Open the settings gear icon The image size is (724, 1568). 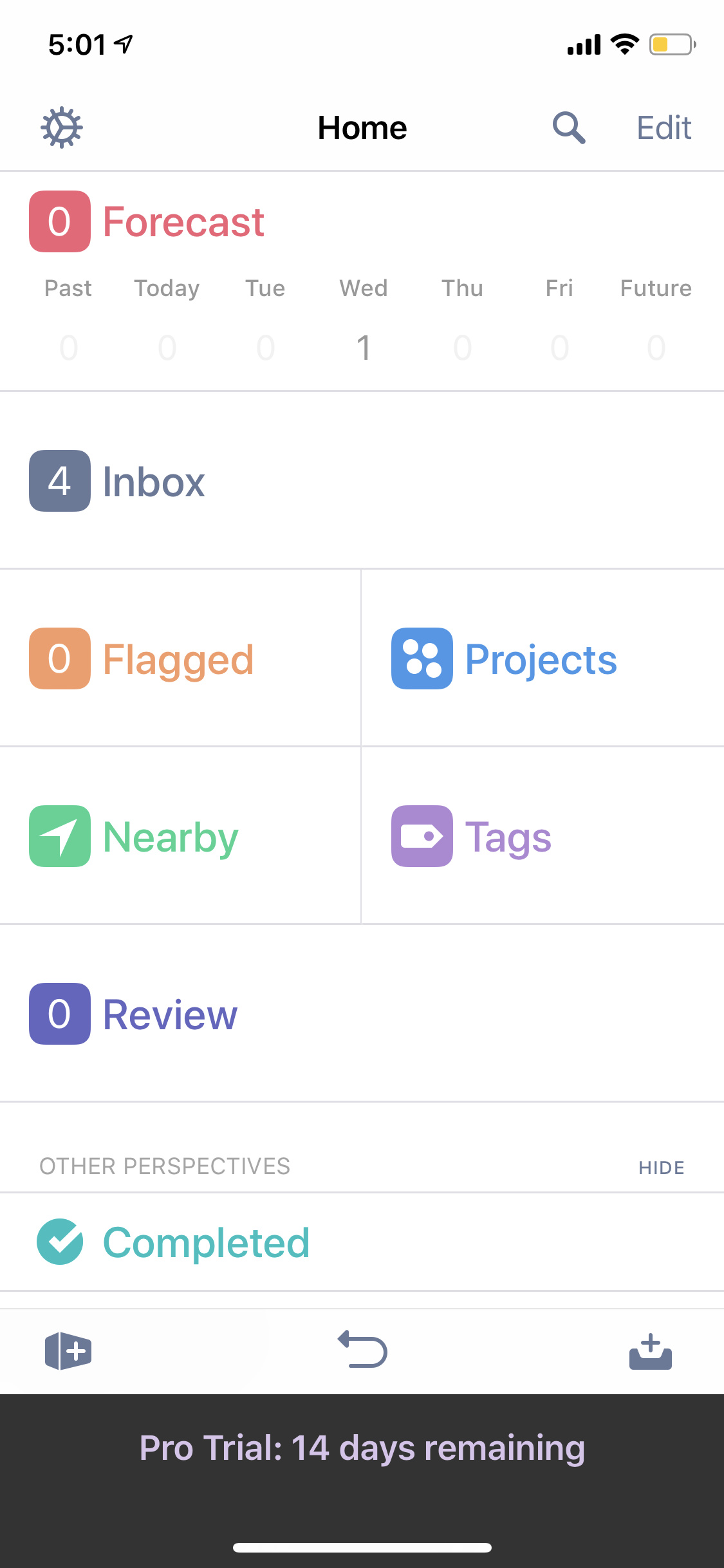tap(62, 127)
